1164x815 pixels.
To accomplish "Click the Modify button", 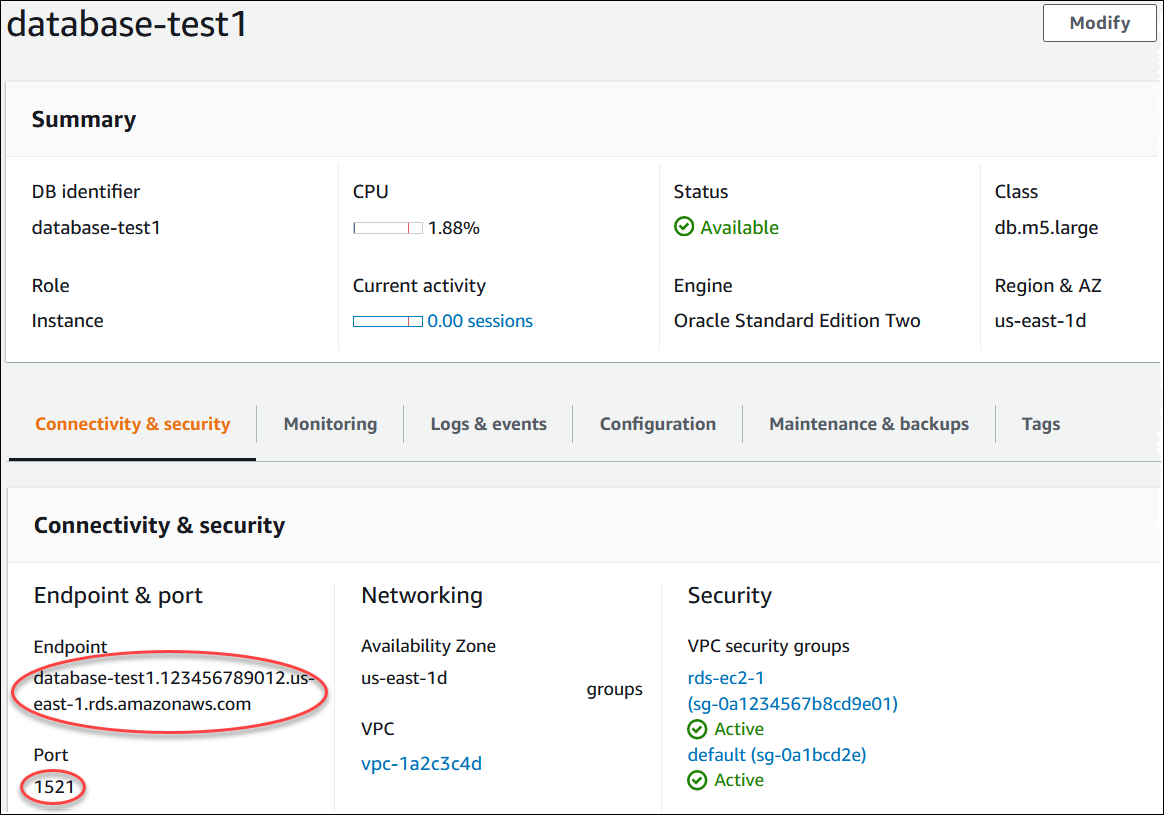I will [x=1098, y=22].
